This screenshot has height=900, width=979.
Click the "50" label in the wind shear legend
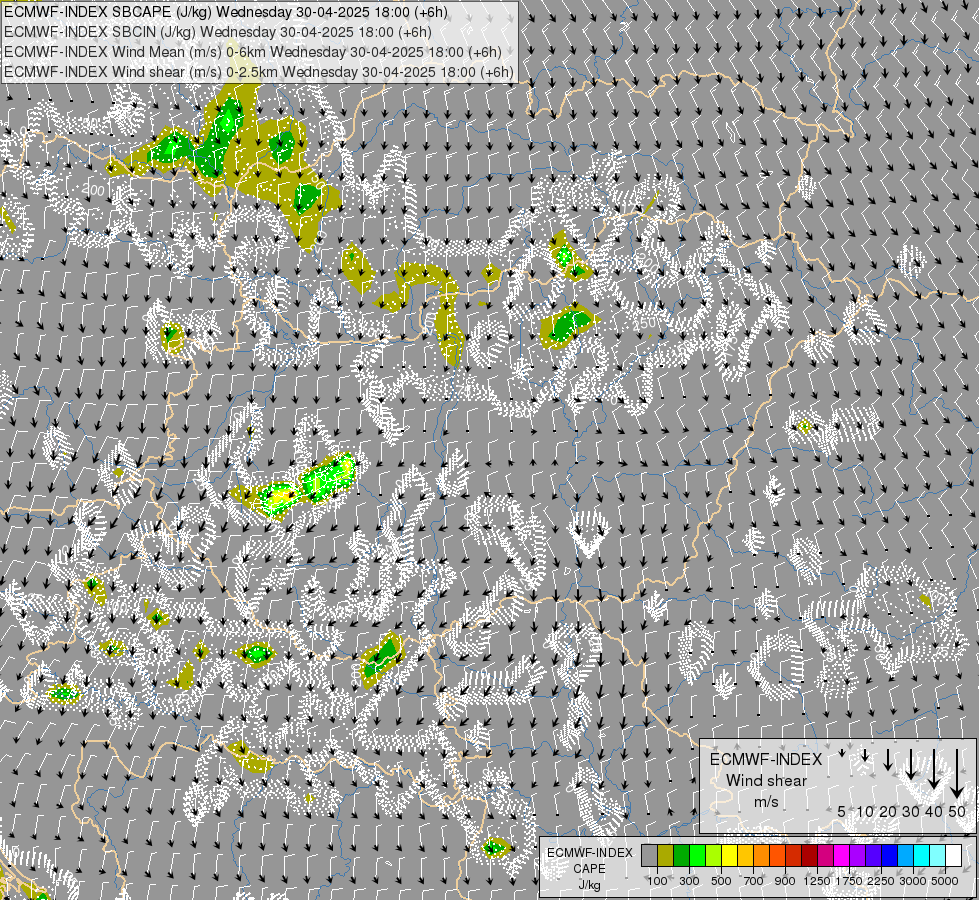[x=957, y=811]
